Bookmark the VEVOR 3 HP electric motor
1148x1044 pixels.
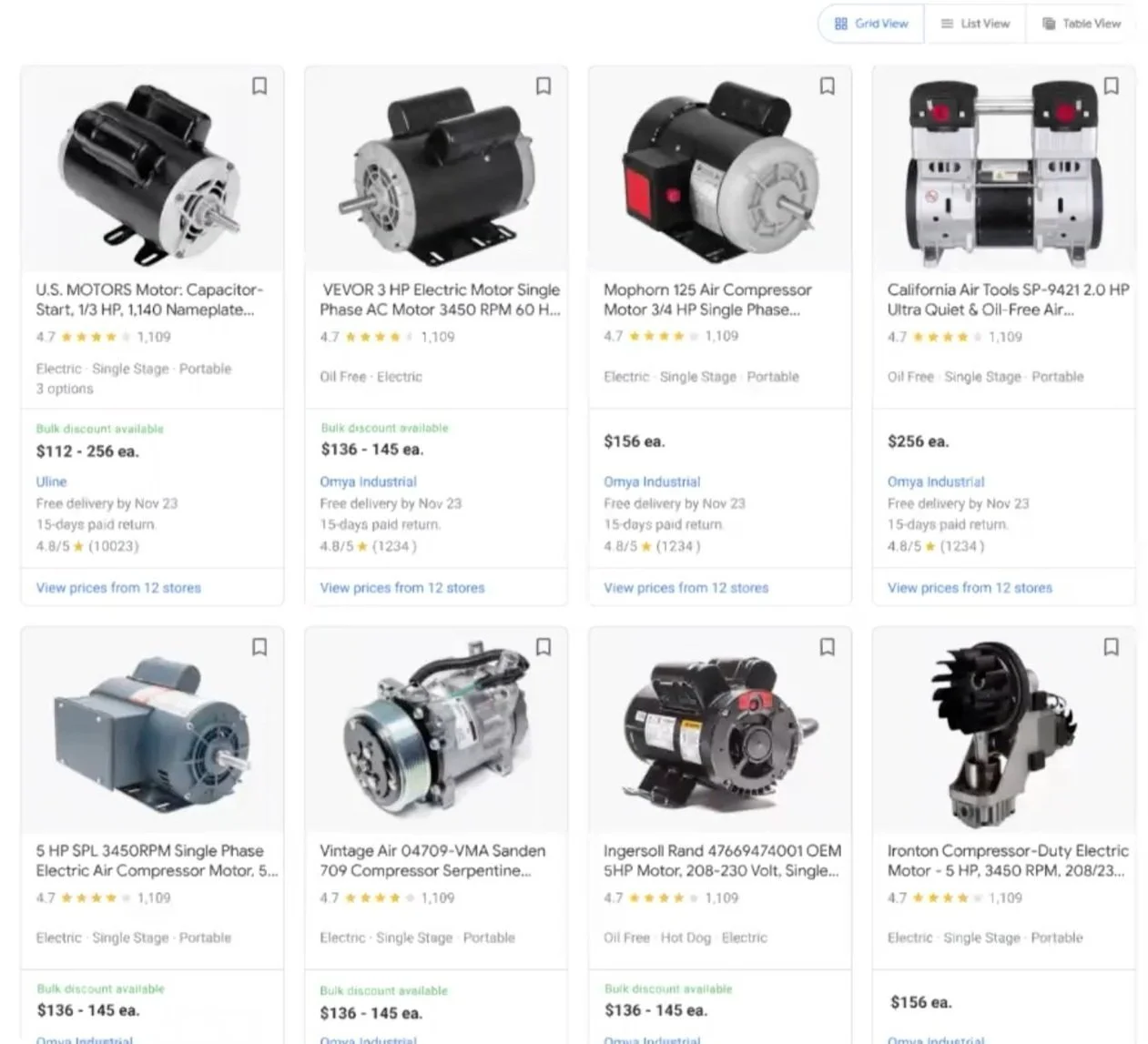pyautogui.click(x=544, y=86)
